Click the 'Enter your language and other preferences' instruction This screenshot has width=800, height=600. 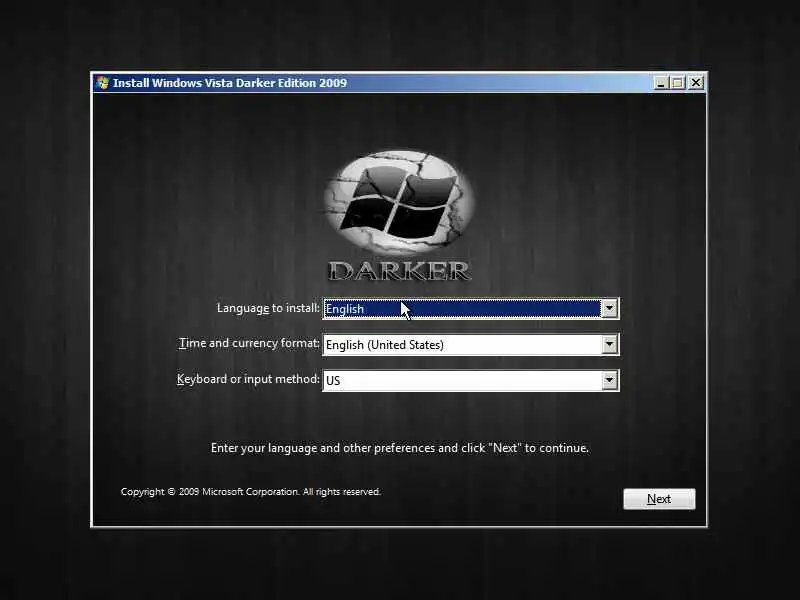[x=399, y=448]
